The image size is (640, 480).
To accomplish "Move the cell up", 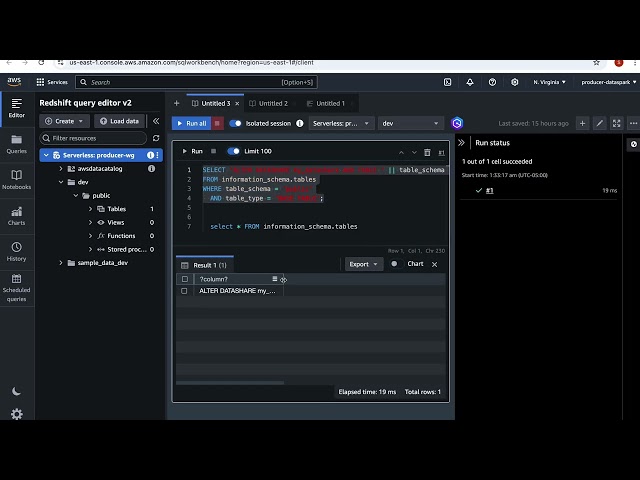I will [401, 152].
